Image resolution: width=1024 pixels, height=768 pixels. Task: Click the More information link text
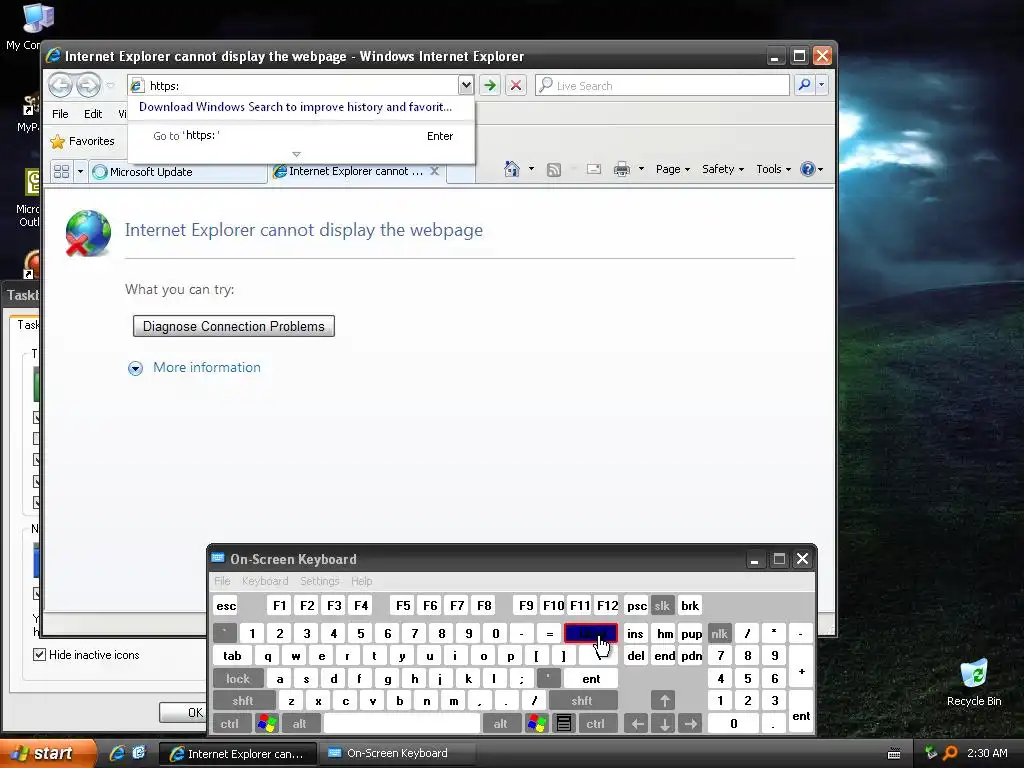pos(207,368)
